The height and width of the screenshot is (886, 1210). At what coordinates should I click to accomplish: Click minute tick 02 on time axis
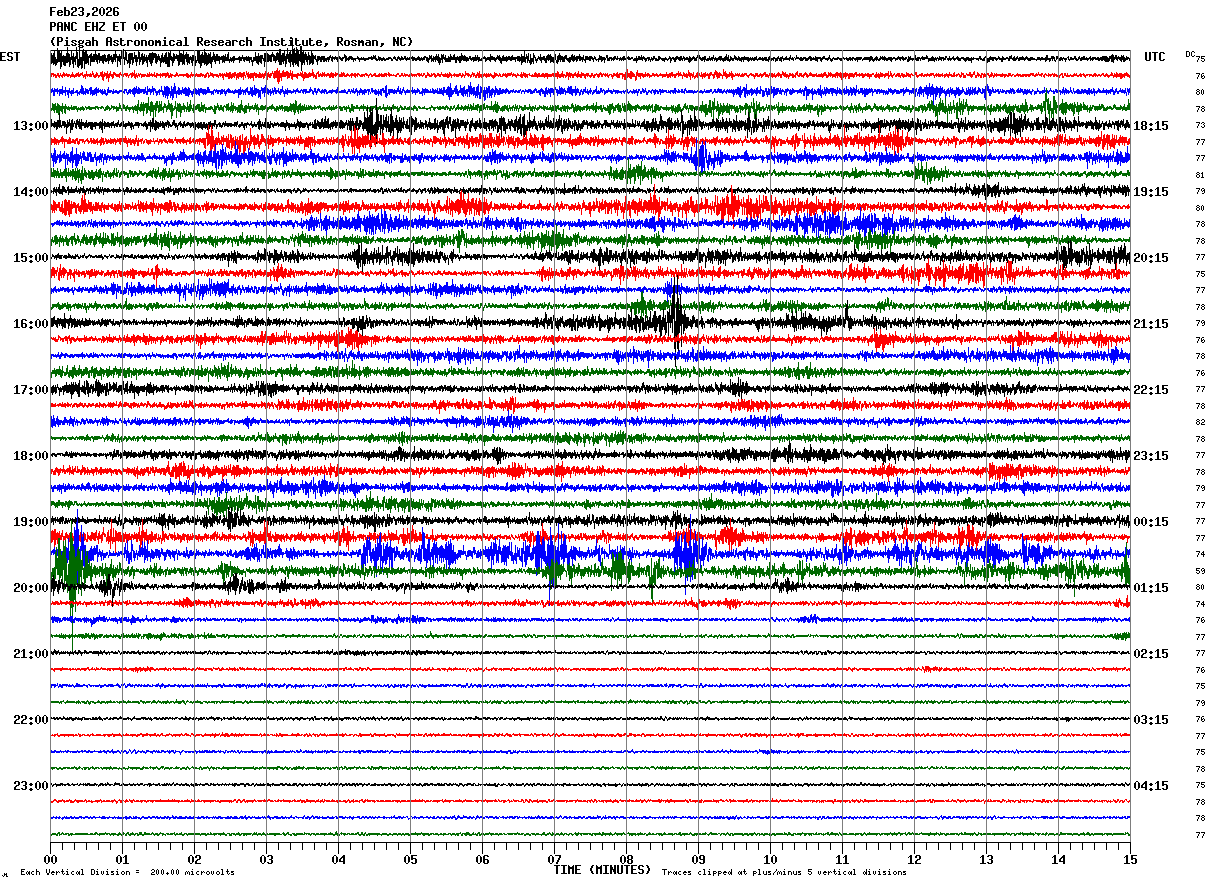[x=194, y=859]
